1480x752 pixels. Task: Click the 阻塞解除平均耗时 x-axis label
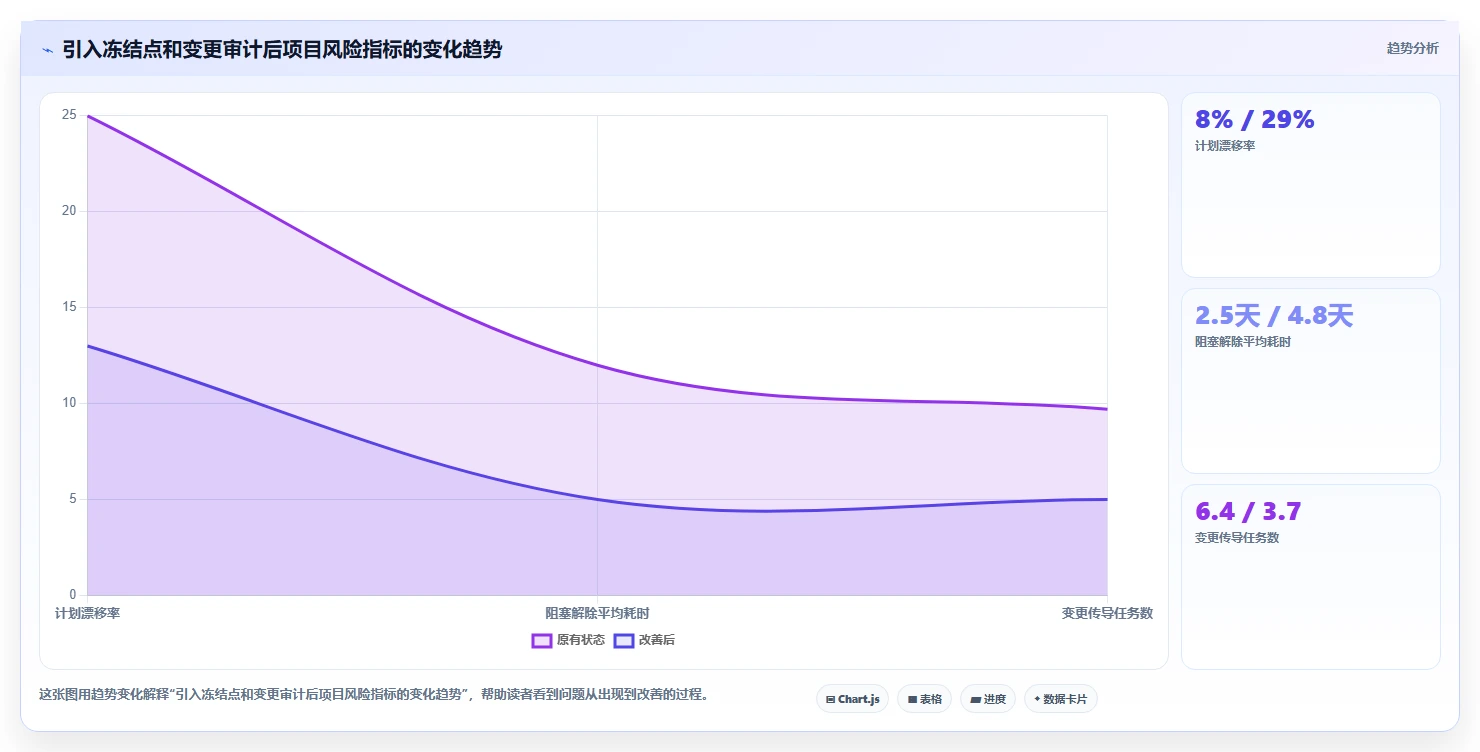point(597,613)
